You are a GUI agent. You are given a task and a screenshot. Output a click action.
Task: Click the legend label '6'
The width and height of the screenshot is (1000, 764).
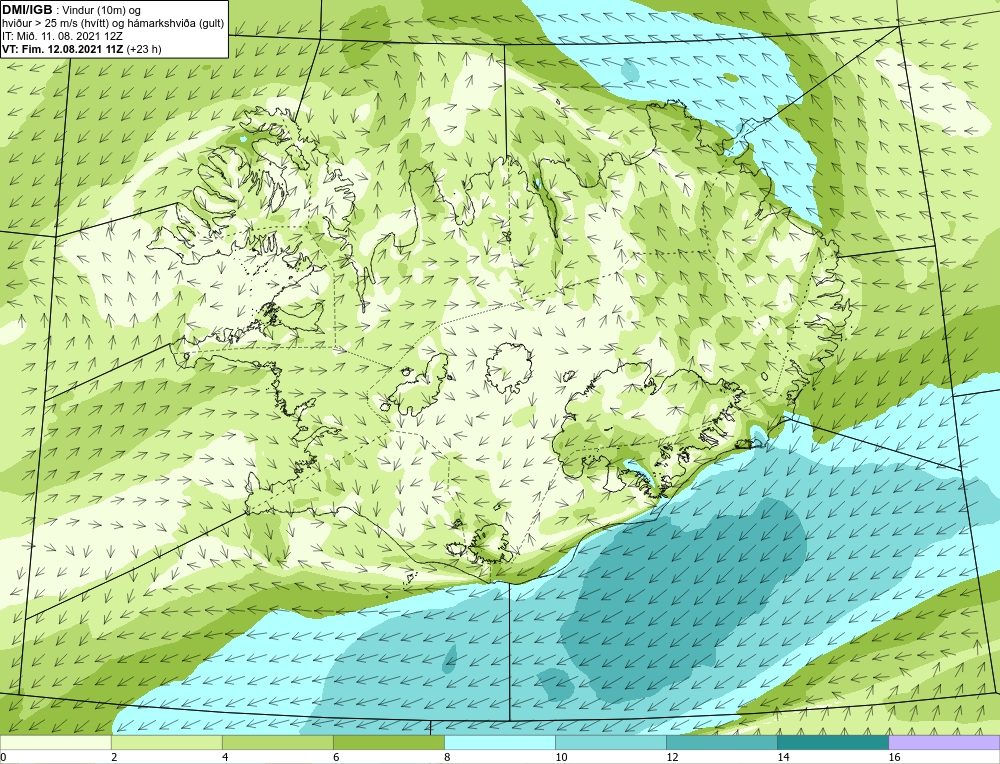tap(336, 757)
